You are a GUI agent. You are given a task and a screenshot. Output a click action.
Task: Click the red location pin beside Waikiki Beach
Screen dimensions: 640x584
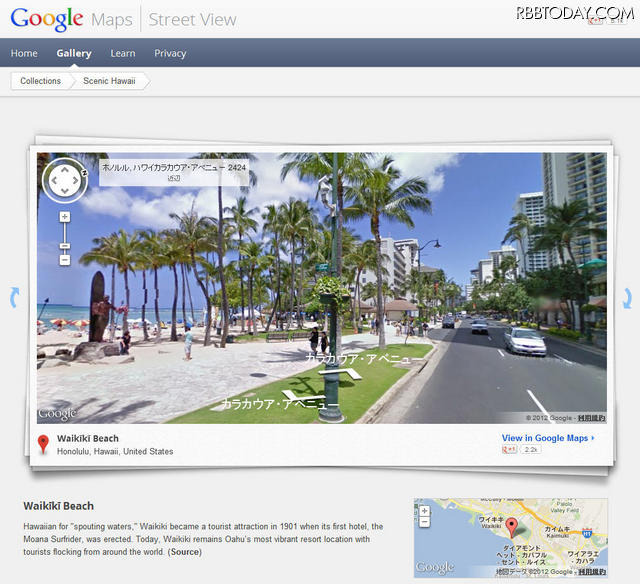click(43, 444)
